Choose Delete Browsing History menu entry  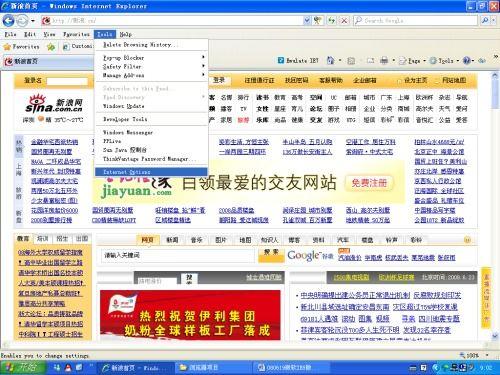point(151,45)
